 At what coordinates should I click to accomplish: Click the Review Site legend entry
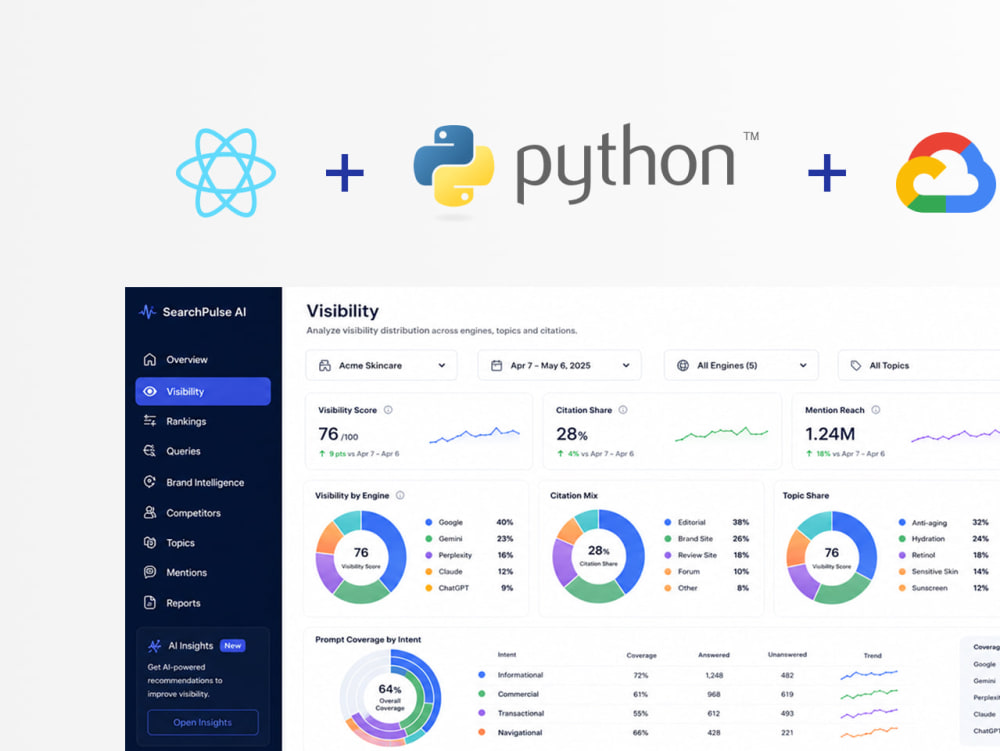point(707,555)
